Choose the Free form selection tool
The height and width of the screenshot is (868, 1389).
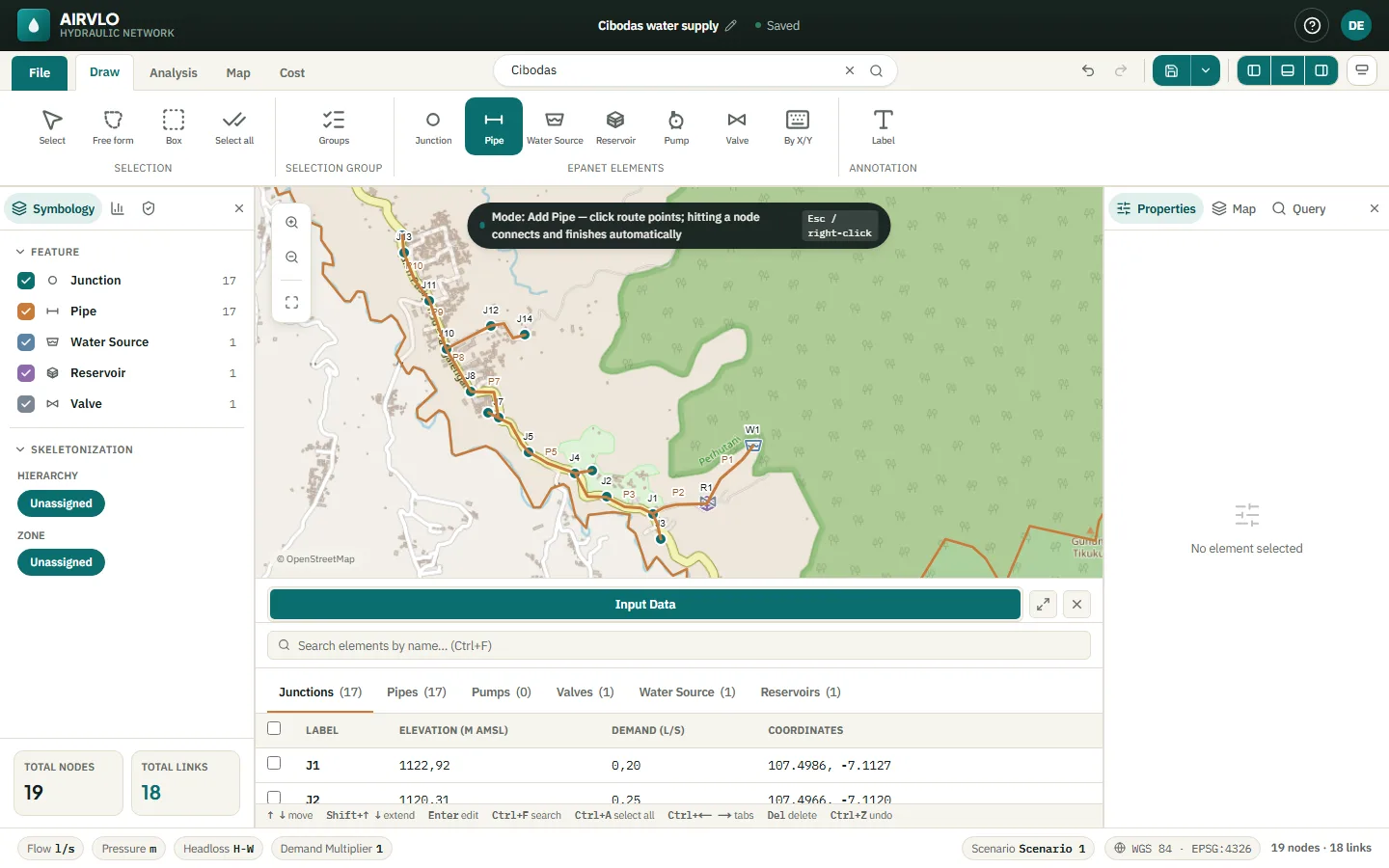(x=113, y=126)
